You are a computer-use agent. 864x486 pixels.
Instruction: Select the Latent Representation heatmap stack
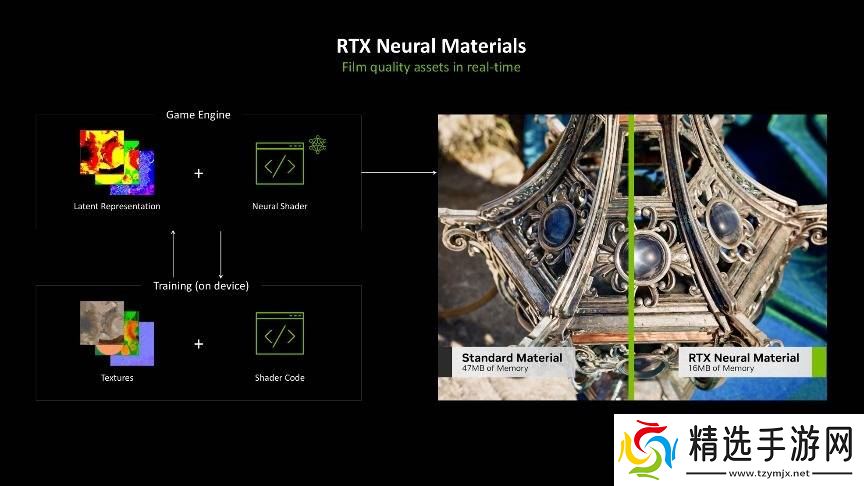click(118, 164)
